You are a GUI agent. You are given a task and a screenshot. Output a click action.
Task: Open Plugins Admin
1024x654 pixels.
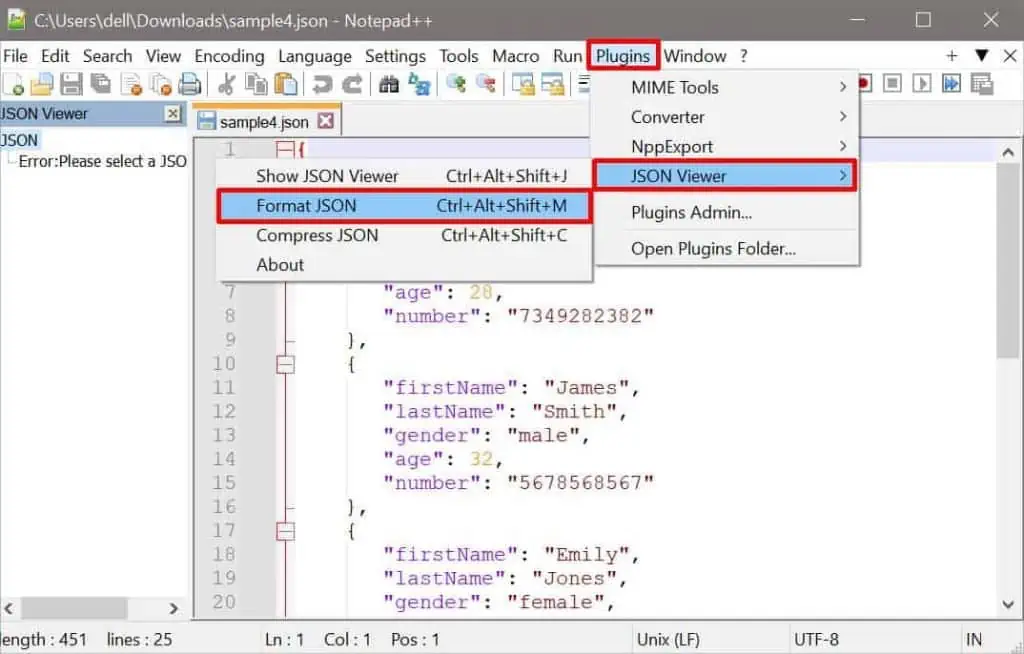[x=690, y=212]
